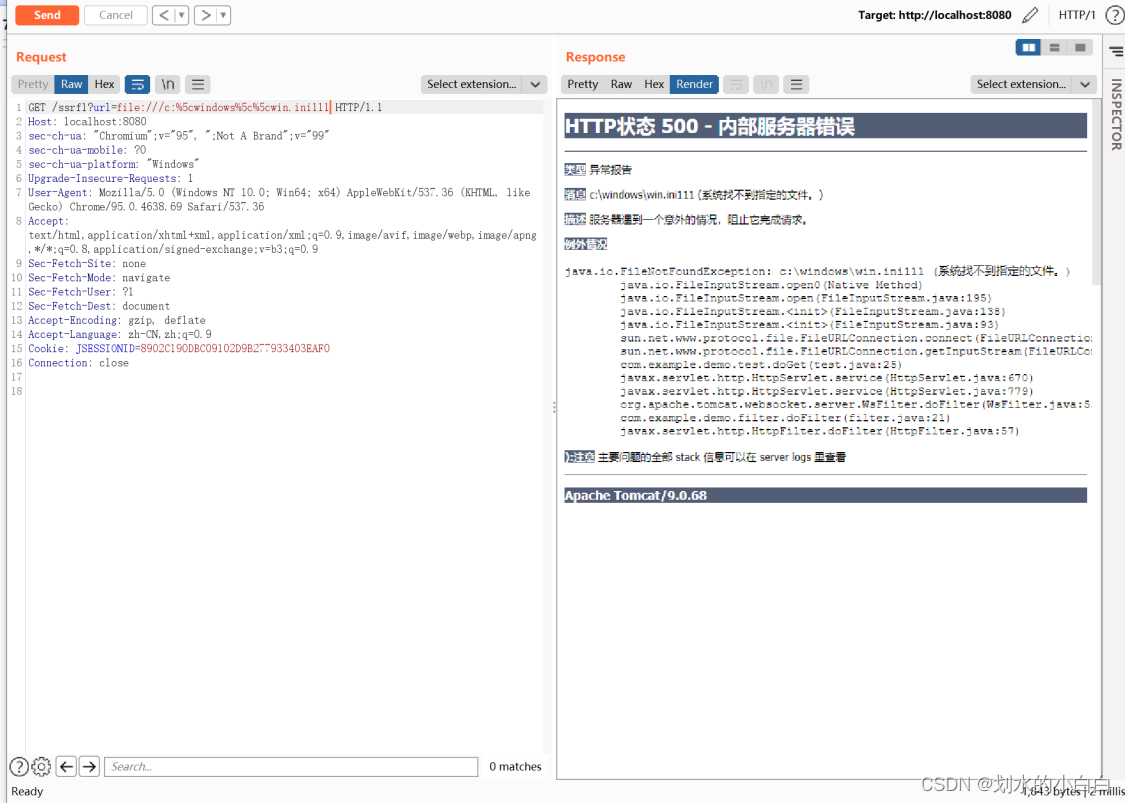1125x803 pixels.
Task: Toggle non-printable characters in Response pane
Action: click(x=766, y=84)
